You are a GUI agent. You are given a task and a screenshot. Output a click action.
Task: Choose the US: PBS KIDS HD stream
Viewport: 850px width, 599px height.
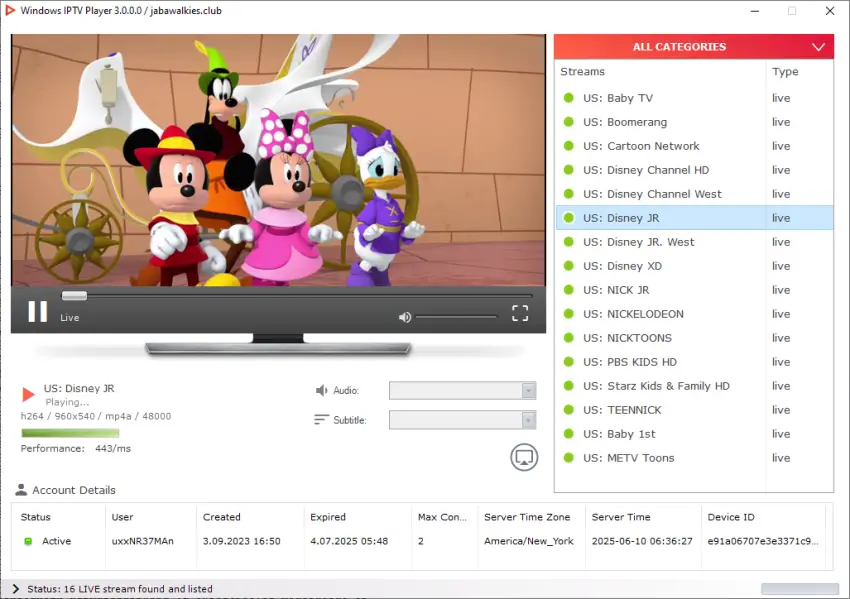click(694, 362)
